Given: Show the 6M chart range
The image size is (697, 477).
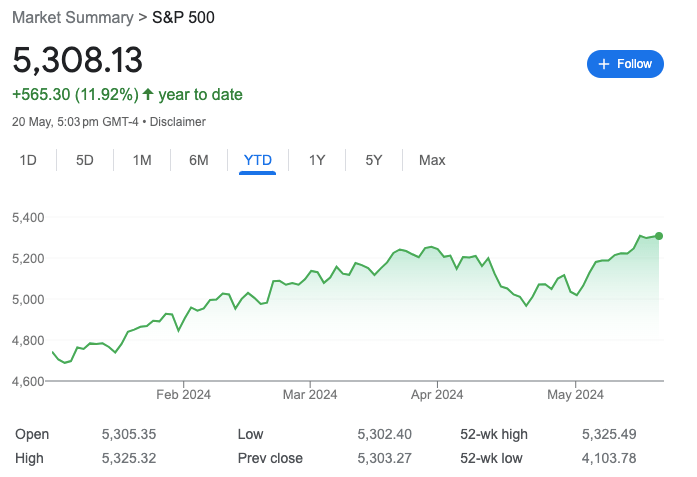Looking at the screenshot, I should [199, 160].
